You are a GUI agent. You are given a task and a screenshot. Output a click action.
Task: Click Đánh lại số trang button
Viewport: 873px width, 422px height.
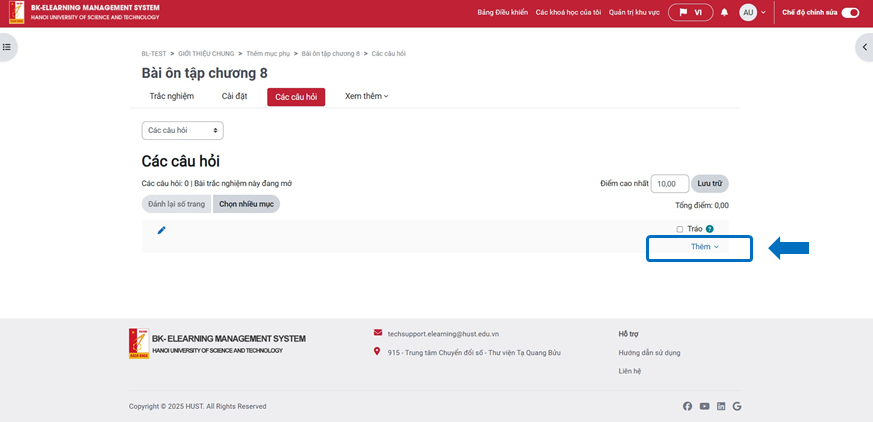[177, 204]
